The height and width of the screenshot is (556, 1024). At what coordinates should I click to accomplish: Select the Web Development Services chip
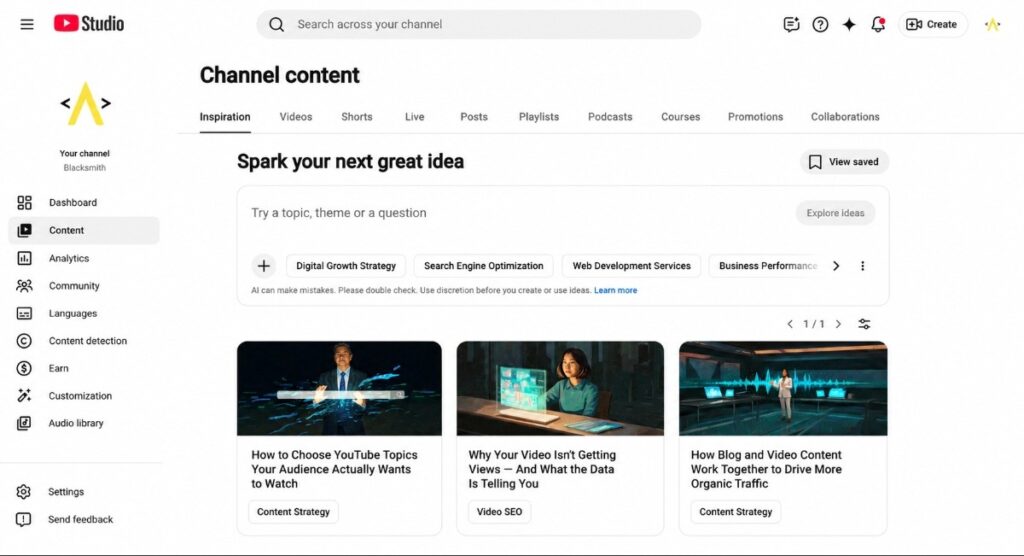tap(632, 266)
